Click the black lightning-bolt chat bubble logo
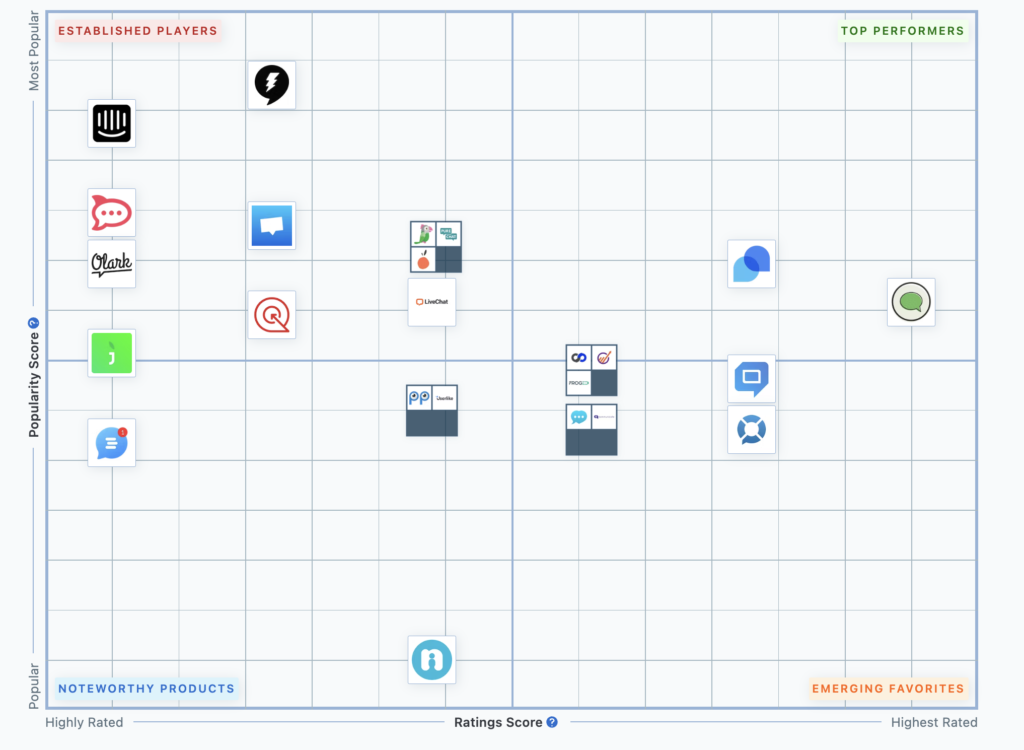1024x750 pixels. click(x=272, y=85)
